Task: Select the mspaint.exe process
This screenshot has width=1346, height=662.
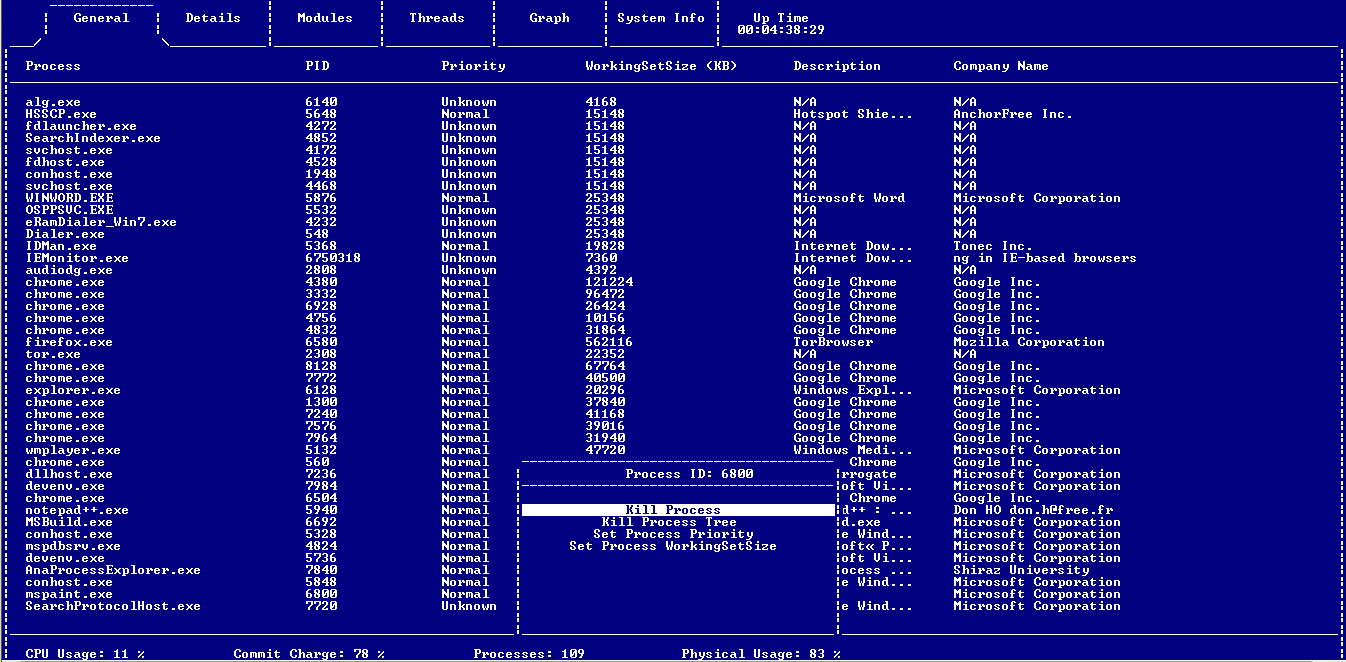Action: click(x=69, y=594)
